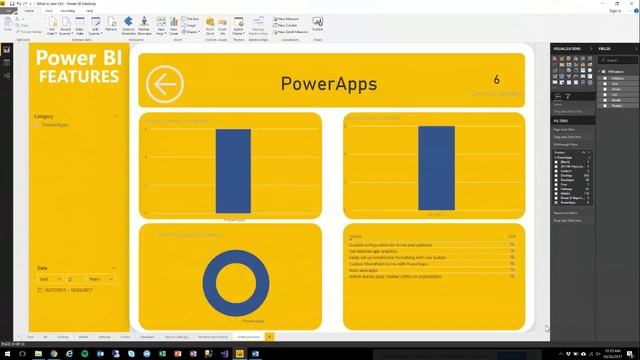640x360 pixels.
Task: Check the Details field in Fields pane
Action: (x=605, y=89)
